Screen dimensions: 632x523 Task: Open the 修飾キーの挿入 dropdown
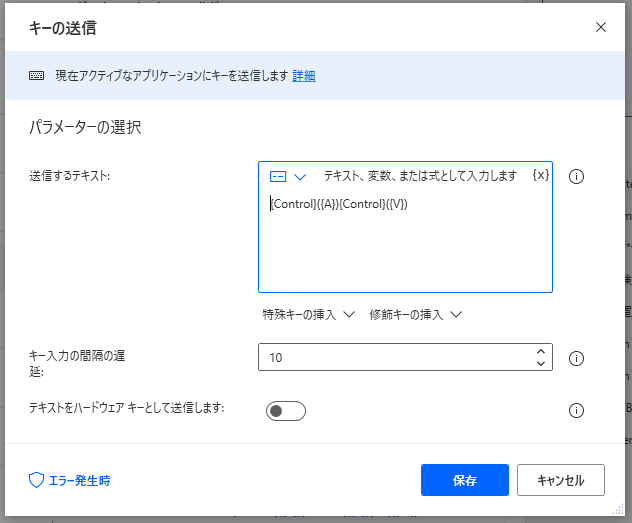point(415,314)
